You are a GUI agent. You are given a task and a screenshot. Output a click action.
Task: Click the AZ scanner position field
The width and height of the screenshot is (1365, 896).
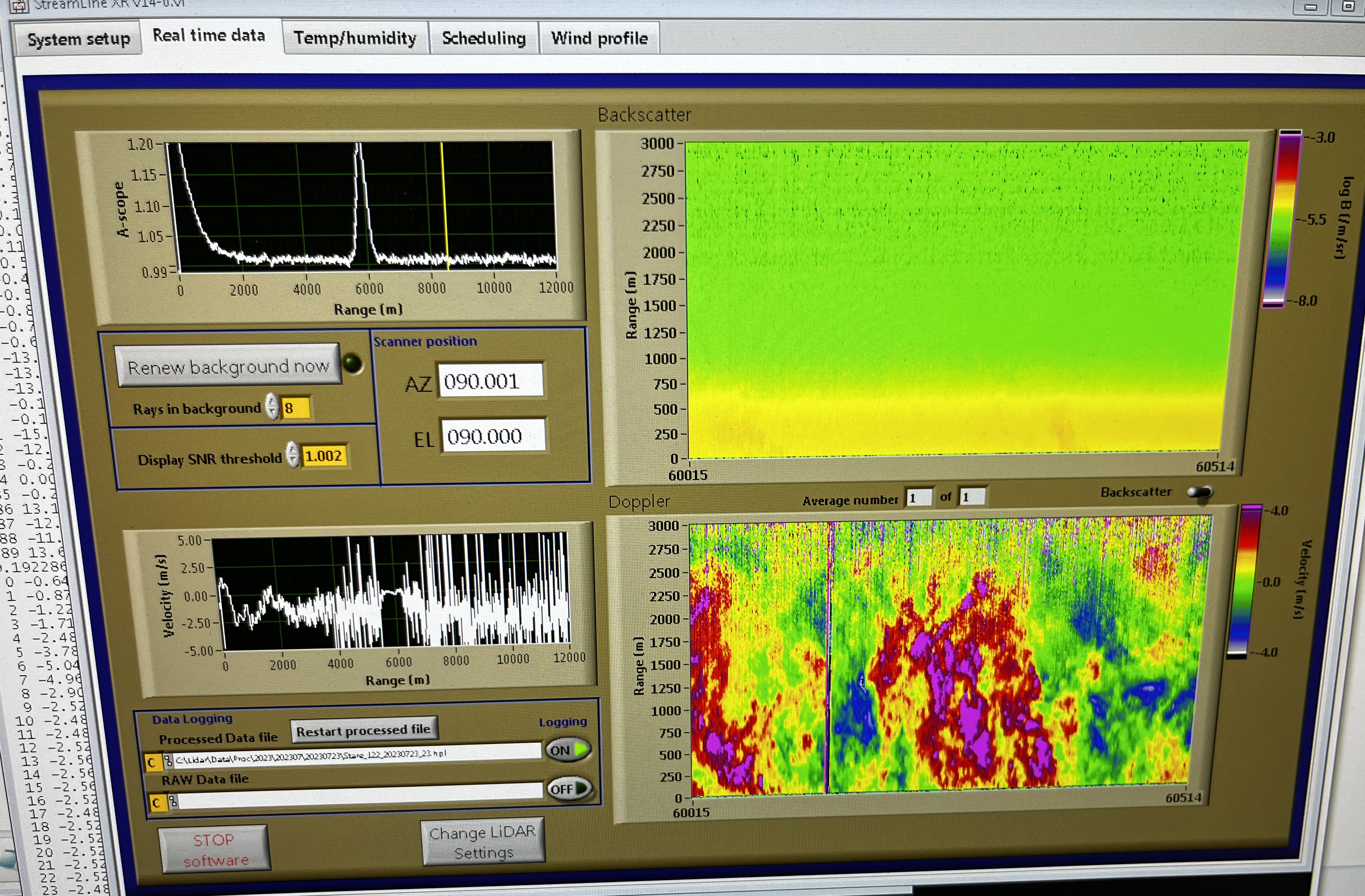click(490, 380)
